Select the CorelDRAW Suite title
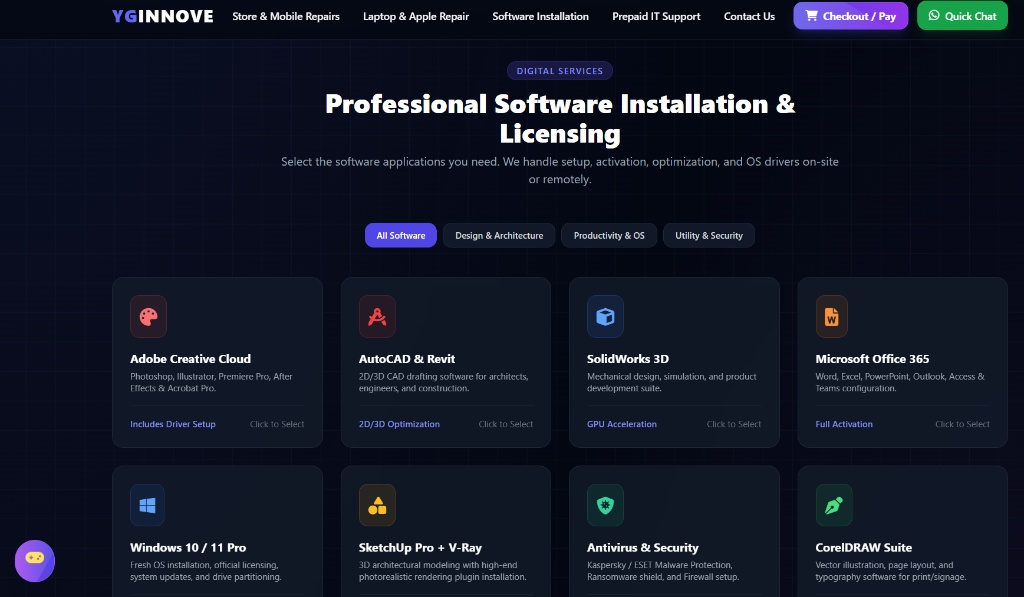This screenshot has width=1024, height=597. [x=863, y=547]
